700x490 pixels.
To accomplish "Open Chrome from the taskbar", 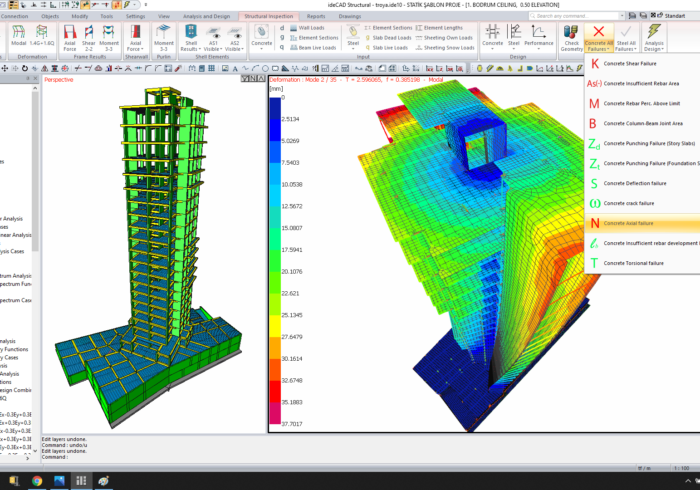I will (x=37, y=481).
